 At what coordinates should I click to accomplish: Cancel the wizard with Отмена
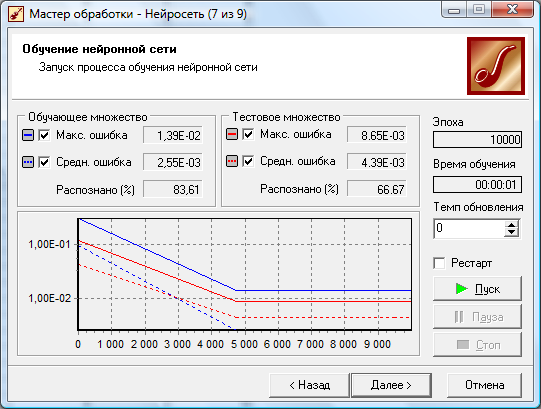point(484,385)
